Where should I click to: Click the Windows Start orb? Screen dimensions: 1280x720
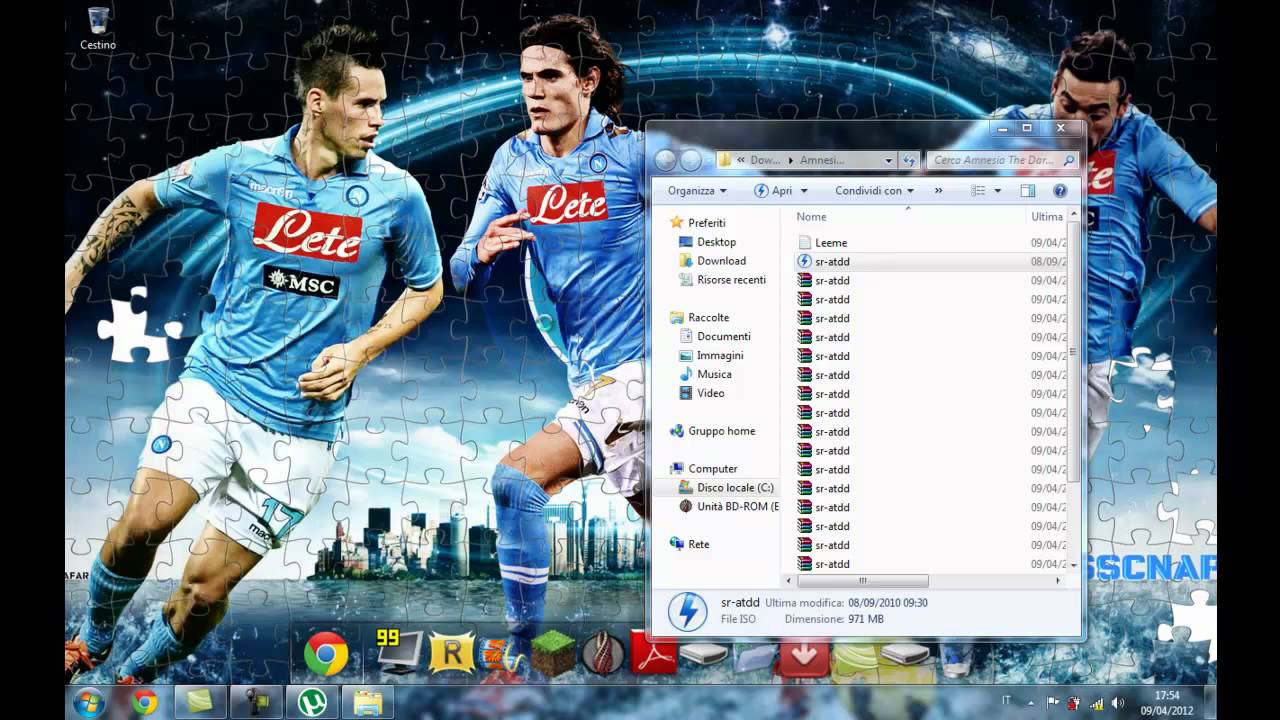pos(88,702)
